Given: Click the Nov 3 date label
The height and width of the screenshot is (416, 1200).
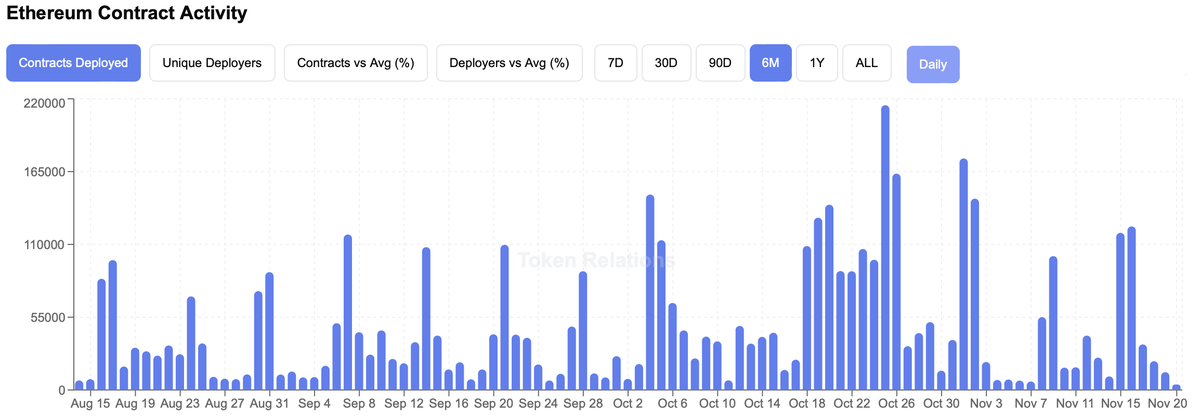Looking at the screenshot, I should [985, 404].
